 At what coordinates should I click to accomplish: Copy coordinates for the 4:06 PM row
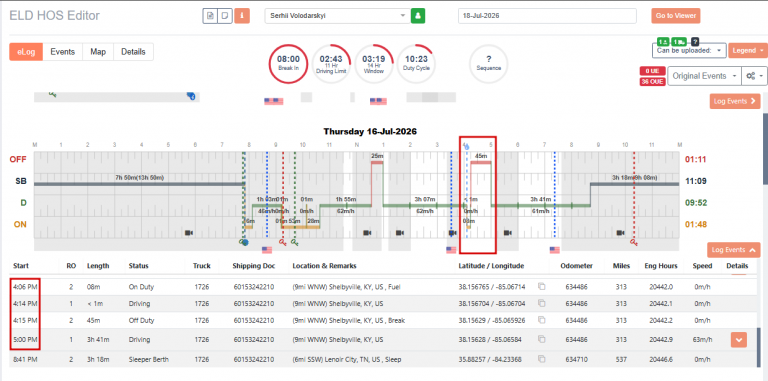click(541, 287)
